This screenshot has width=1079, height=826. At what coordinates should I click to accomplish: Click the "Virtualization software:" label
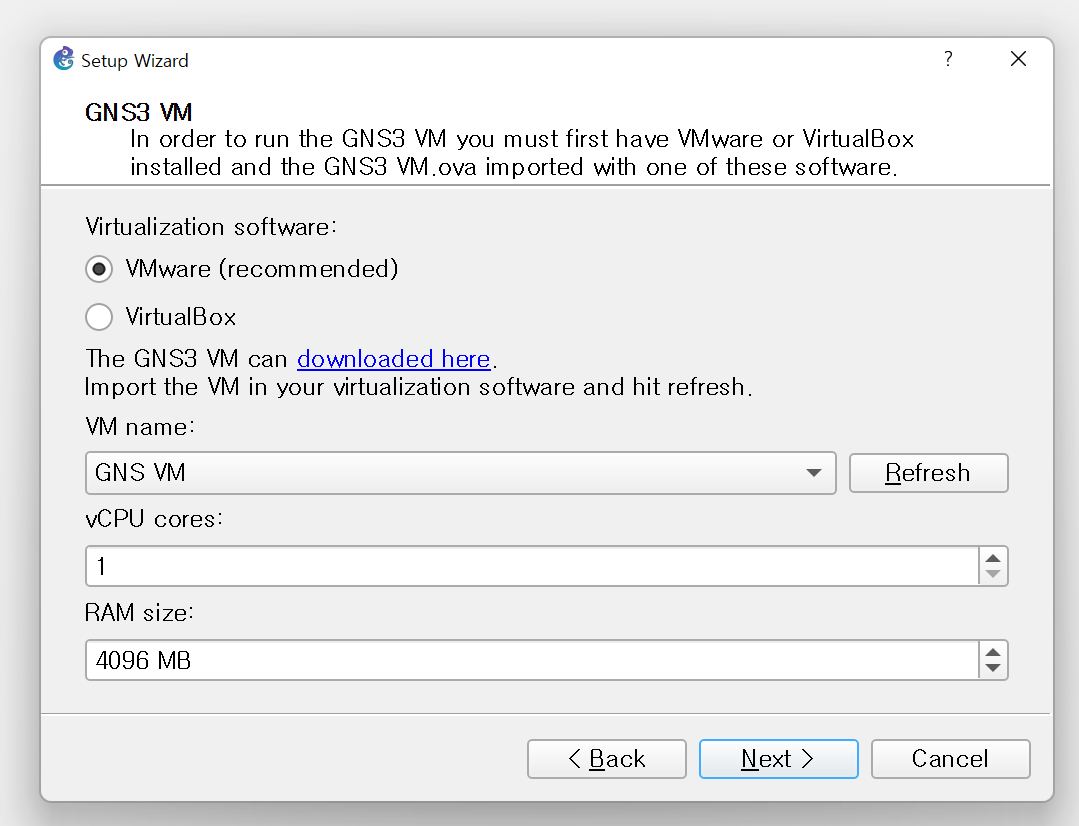[x=211, y=227]
